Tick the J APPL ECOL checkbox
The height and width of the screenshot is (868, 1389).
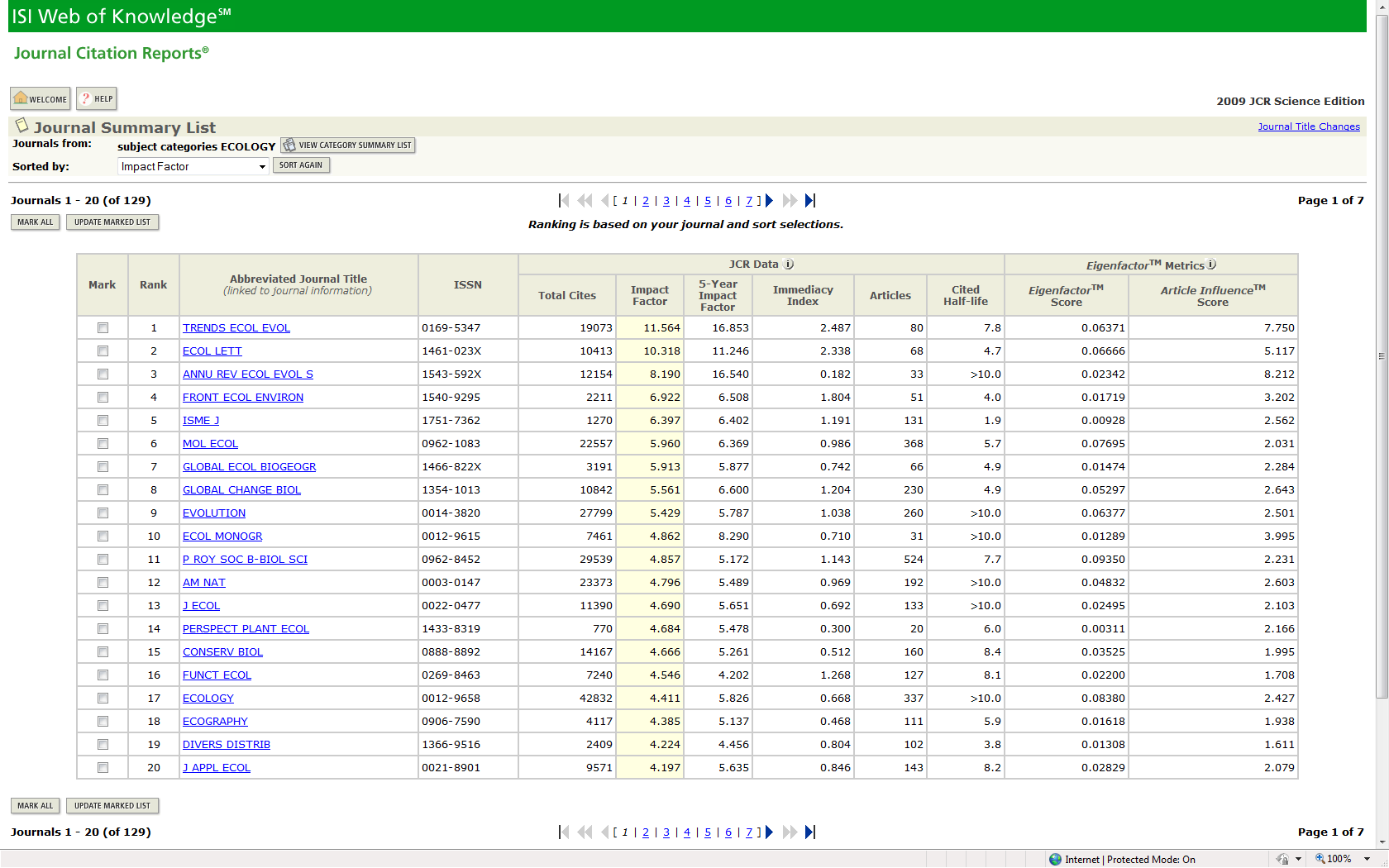[x=103, y=768]
